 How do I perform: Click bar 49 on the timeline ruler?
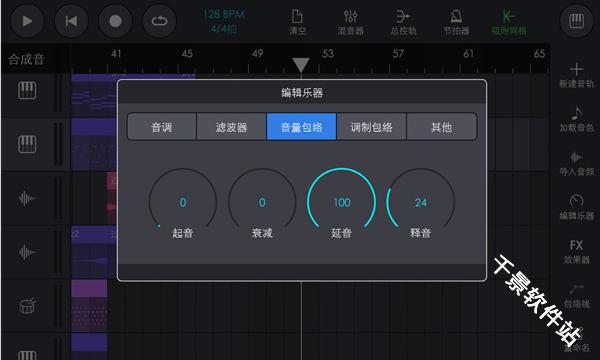coord(257,54)
